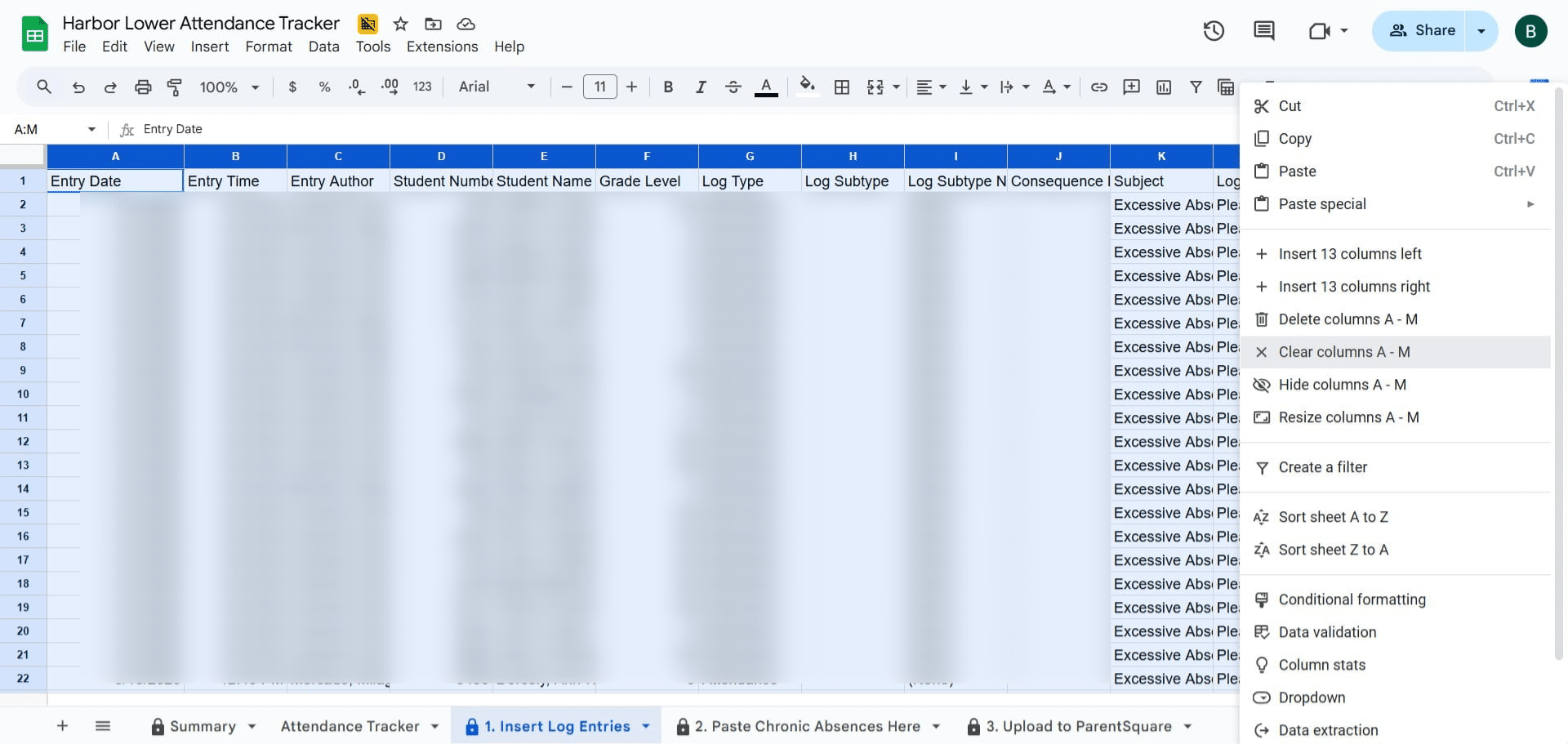1568x744 pixels.
Task: Click the redo arrow icon
Action: 110,87
